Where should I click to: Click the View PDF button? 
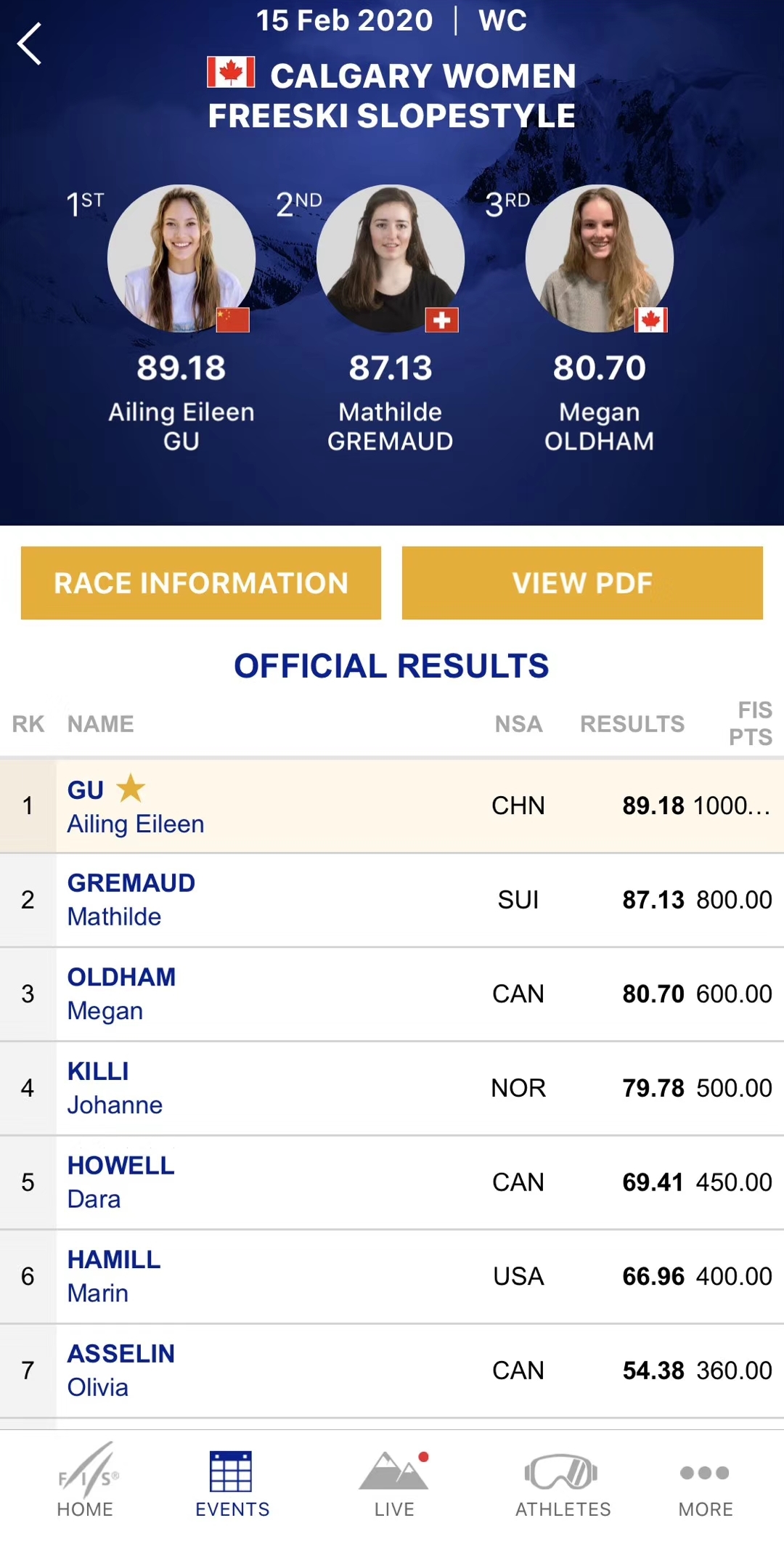click(582, 583)
